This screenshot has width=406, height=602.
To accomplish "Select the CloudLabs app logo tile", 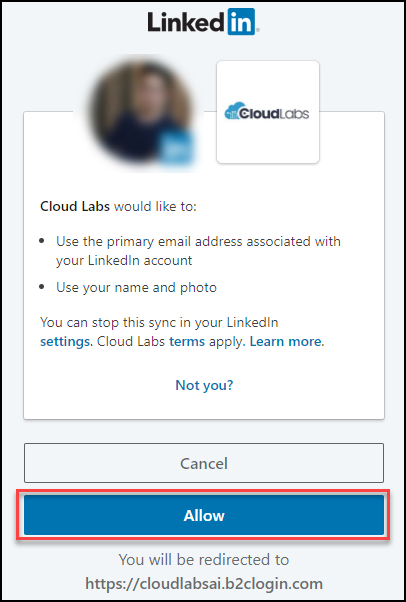I will pyautogui.click(x=268, y=112).
